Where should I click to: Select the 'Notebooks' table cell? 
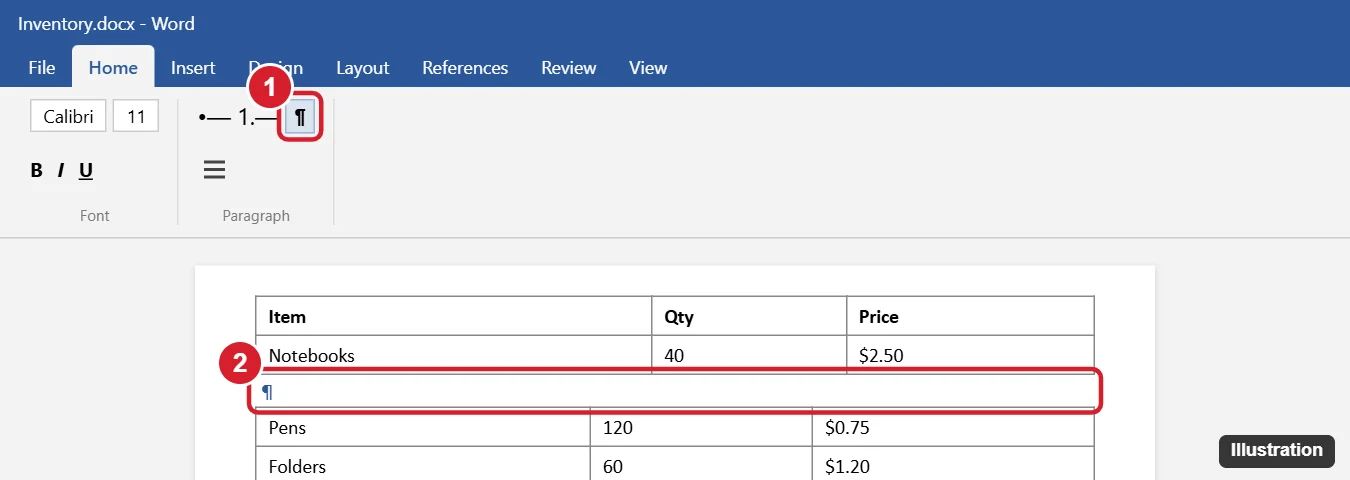click(x=454, y=354)
